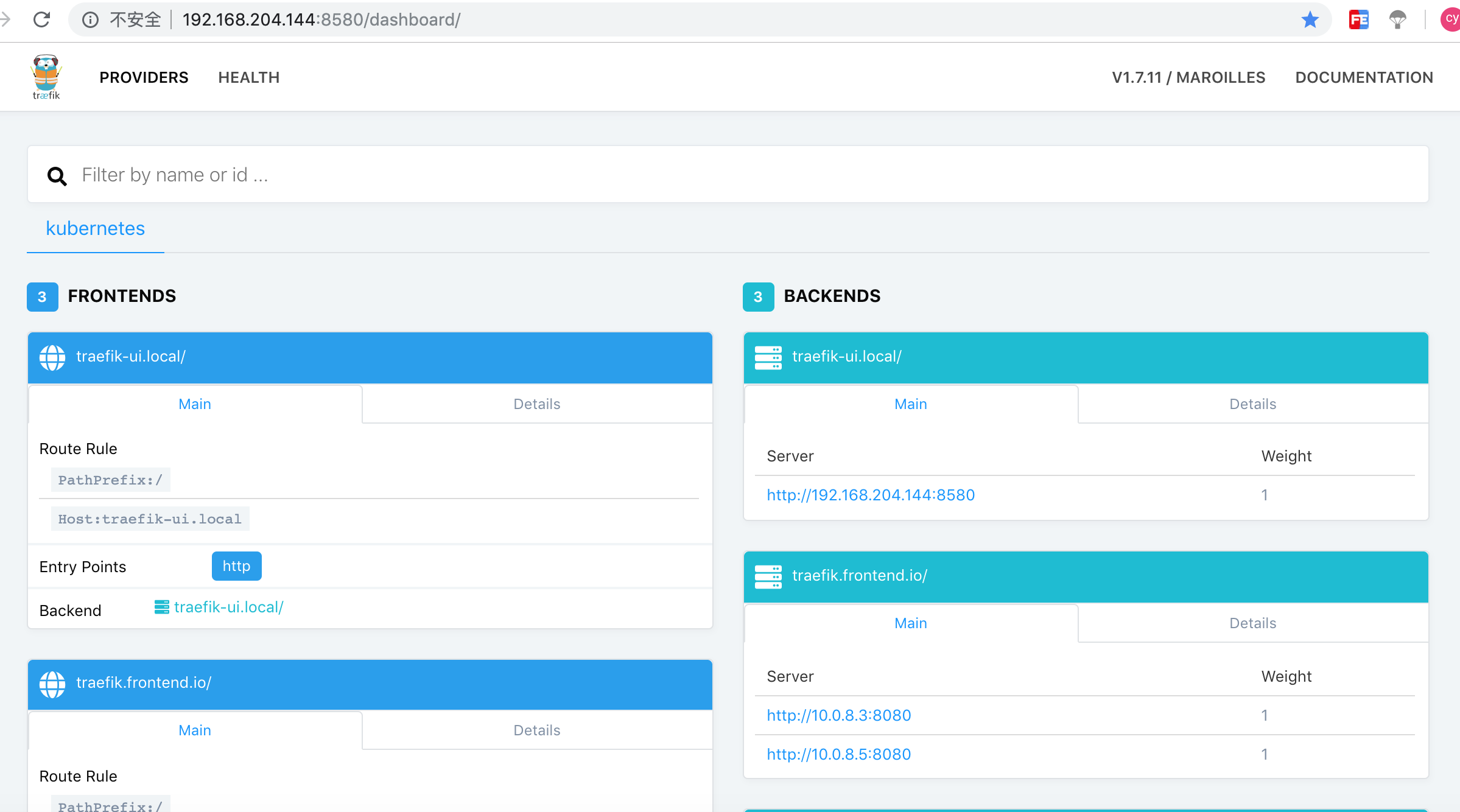This screenshot has width=1460, height=812.
Task: Open the HEALTH page
Action: 249,77
